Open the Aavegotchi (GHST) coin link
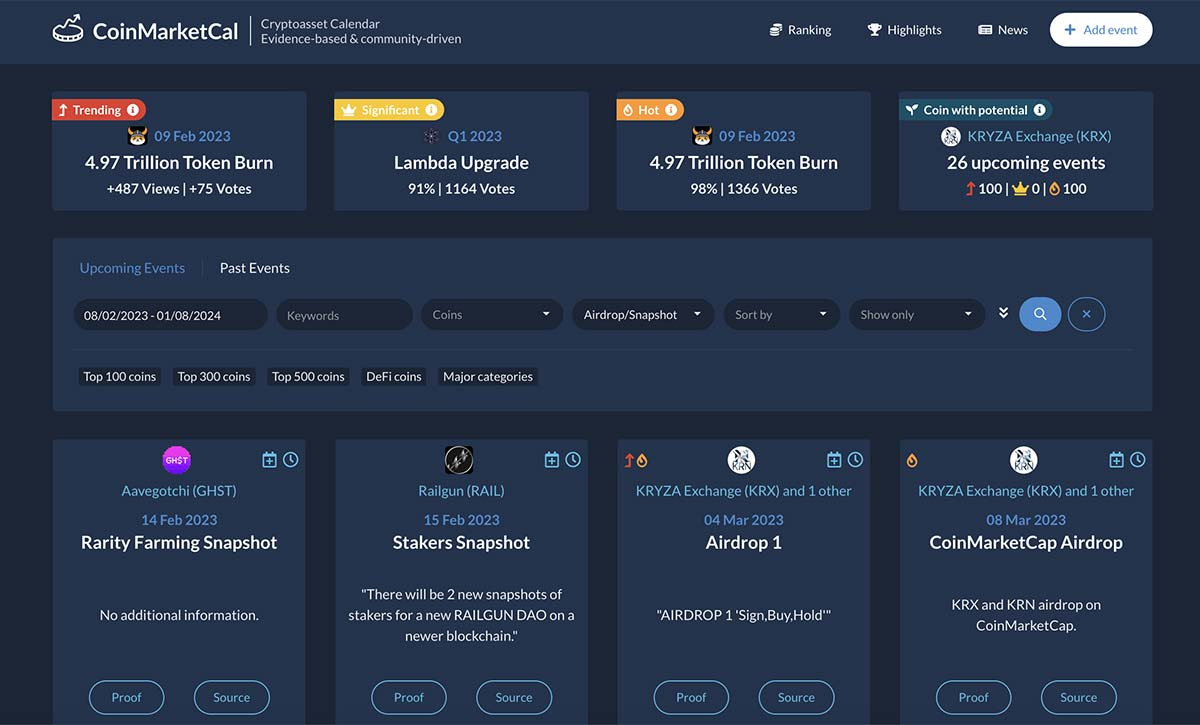The width and height of the screenshot is (1200, 725). 179,491
